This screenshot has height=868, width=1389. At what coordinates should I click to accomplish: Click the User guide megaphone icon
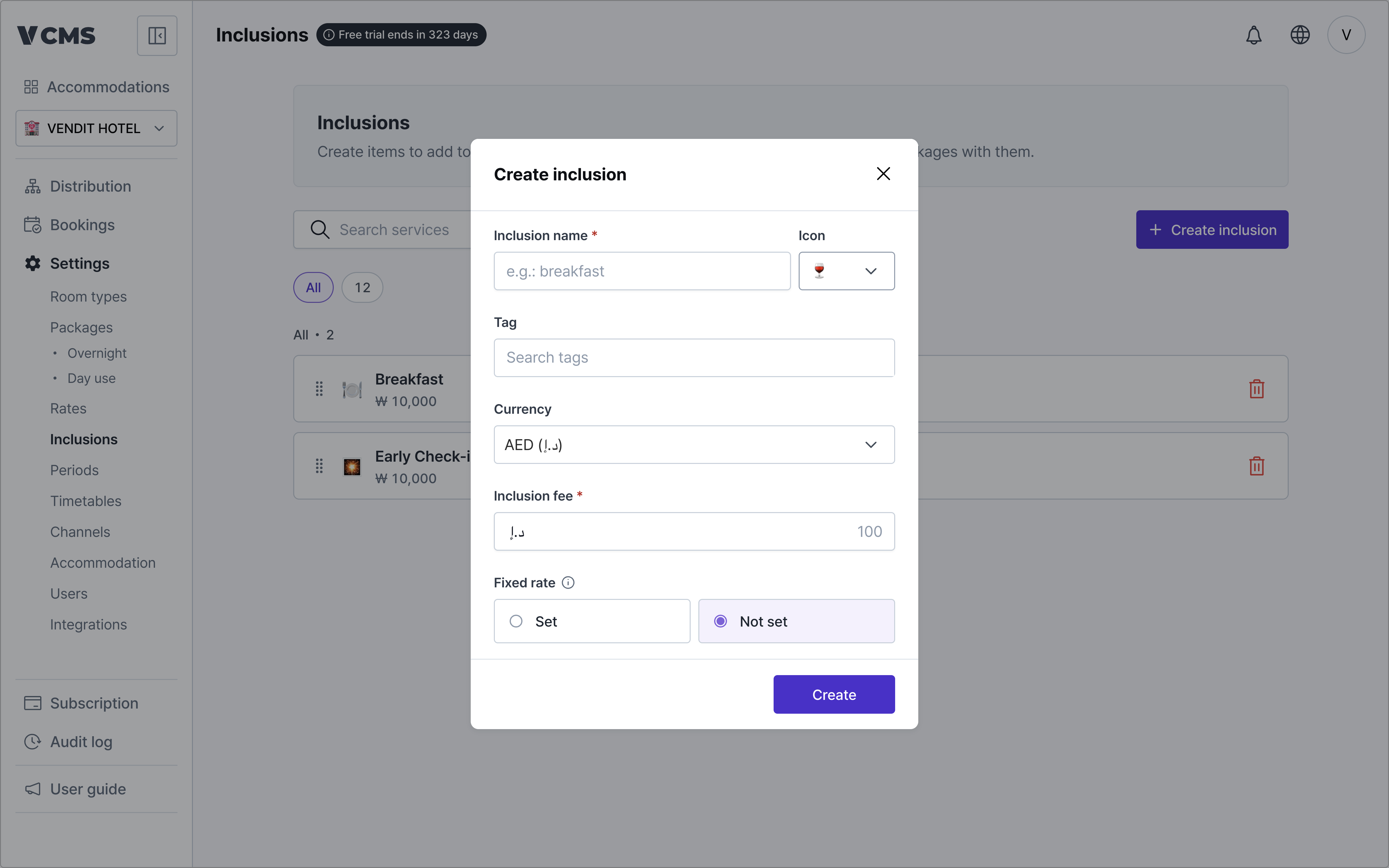click(33, 789)
